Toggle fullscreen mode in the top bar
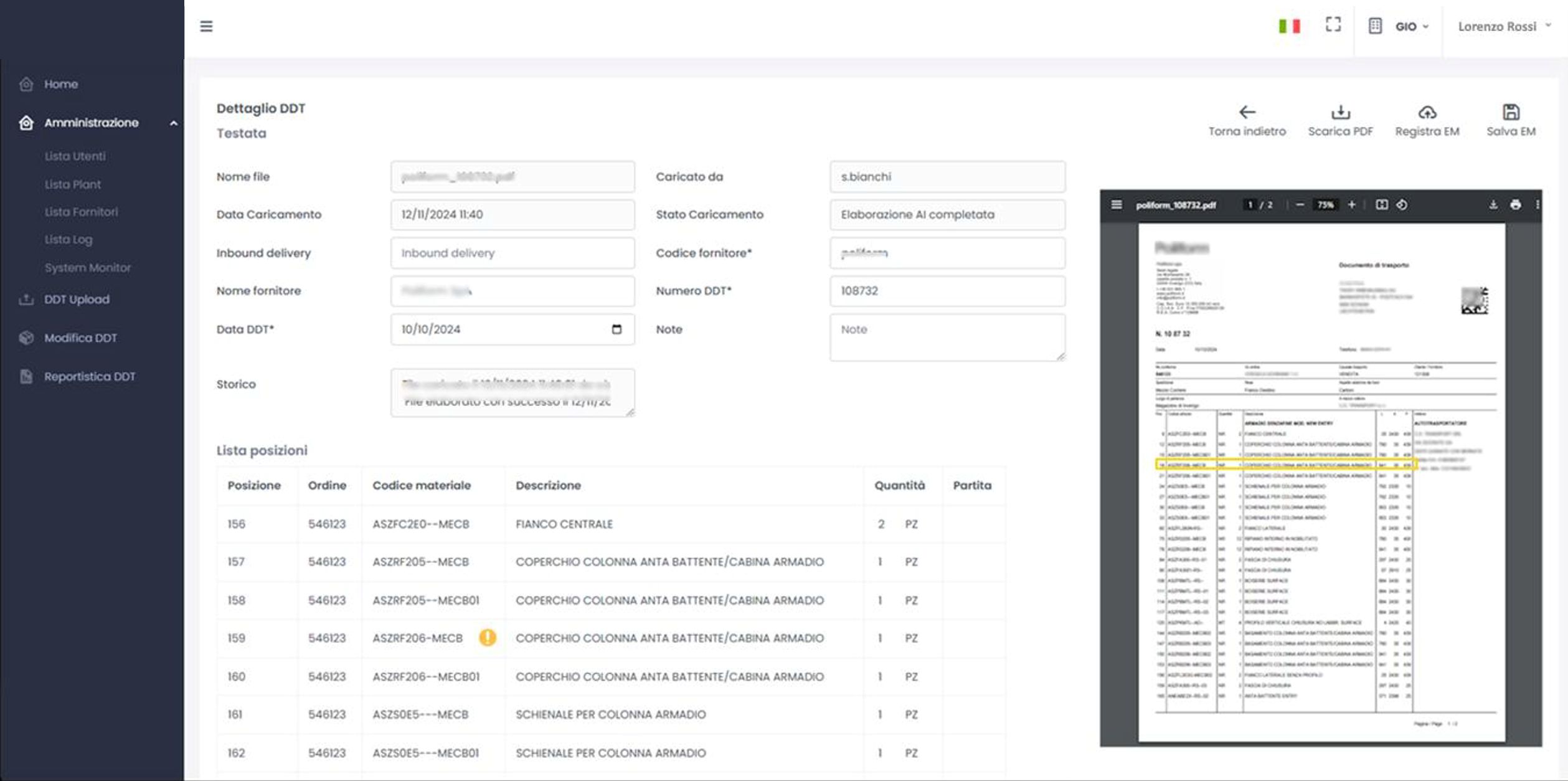This screenshot has height=781, width=1568. (x=1333, y=25)
